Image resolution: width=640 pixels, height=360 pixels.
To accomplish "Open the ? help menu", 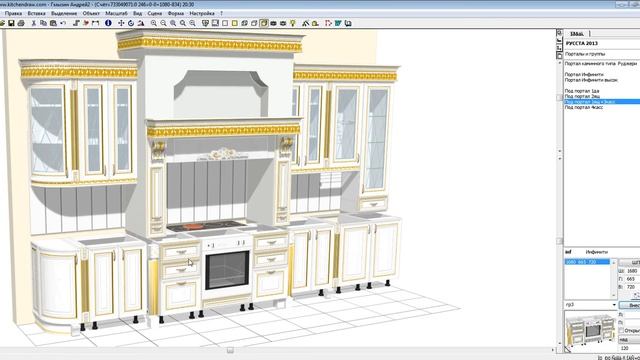I will point(222,13).
